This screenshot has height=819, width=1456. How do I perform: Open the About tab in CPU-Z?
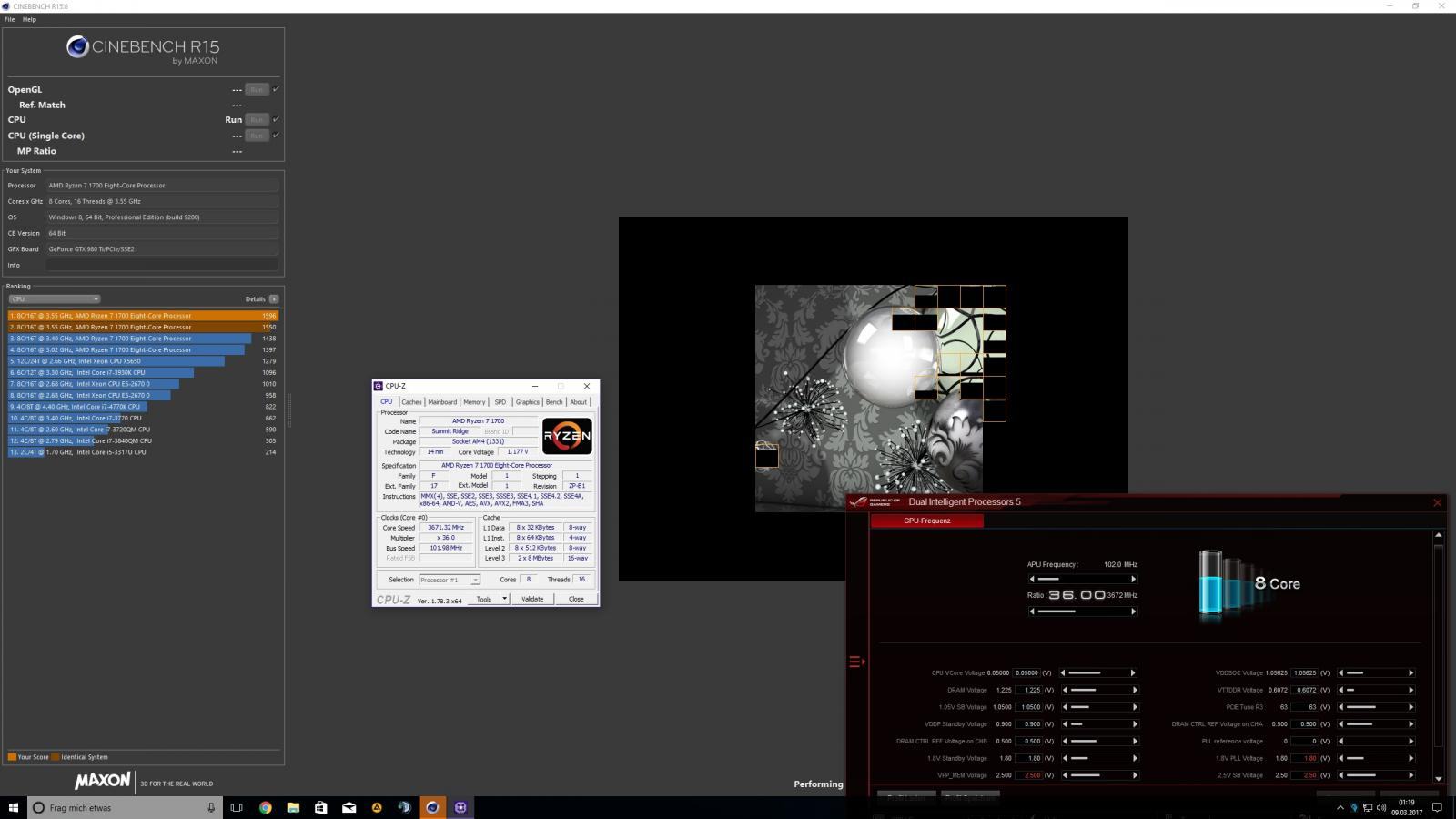[579, 401]
